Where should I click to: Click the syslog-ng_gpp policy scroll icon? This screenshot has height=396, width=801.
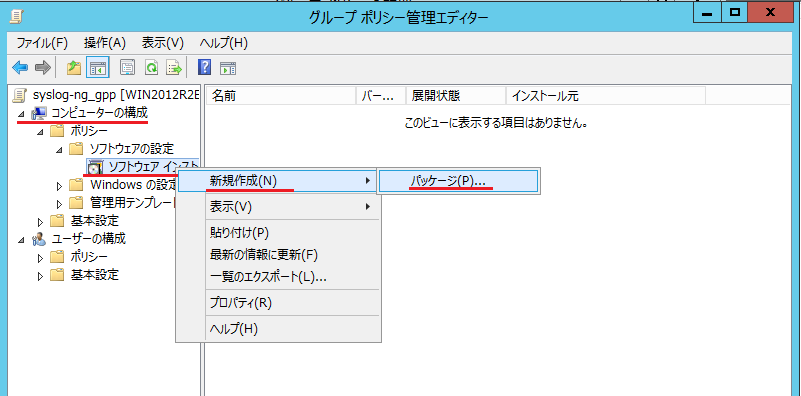20,95
